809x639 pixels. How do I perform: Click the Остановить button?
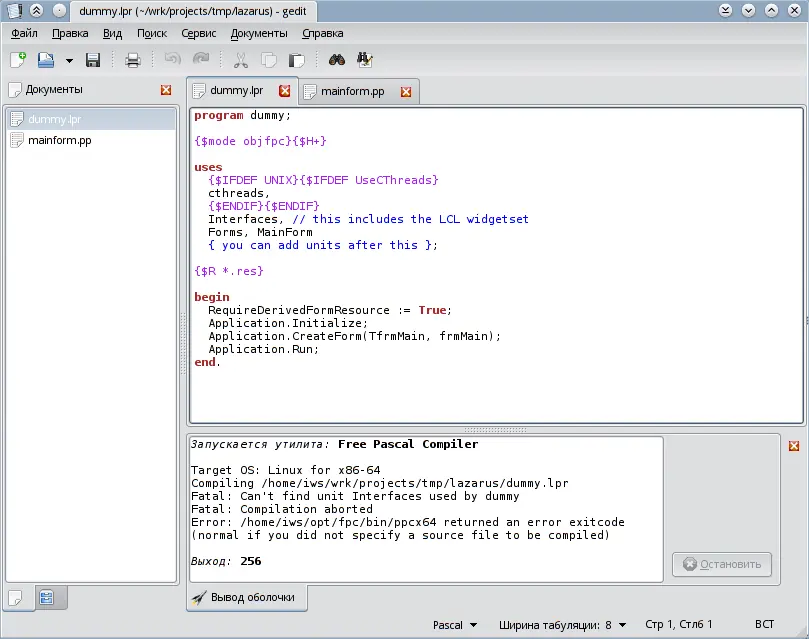pos(722,564)
